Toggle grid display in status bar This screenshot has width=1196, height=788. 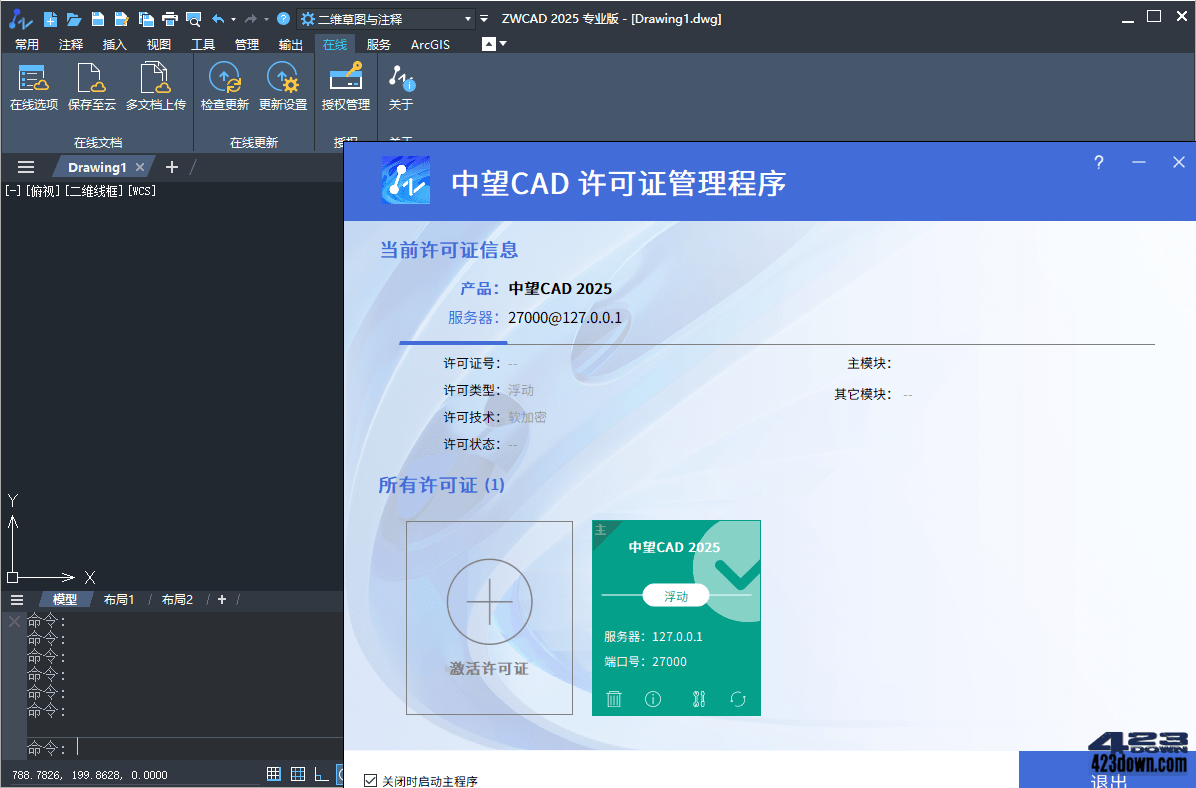click(x=297, y=773)
